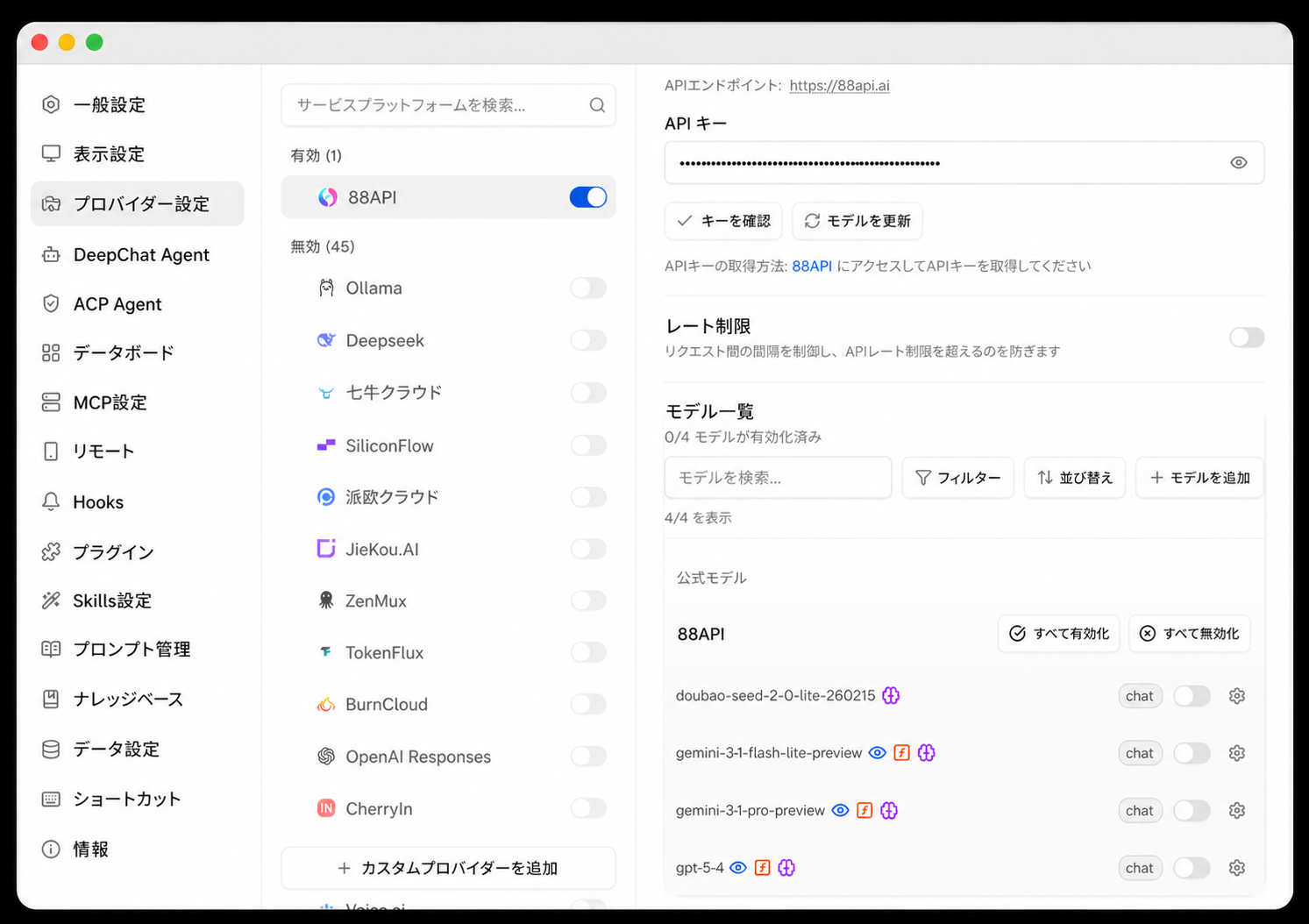Click the CherryIn logo icon
Image resolution: width=1309 pixels, height=924 pixels.
pyautogui.click(x=326, y=808)
